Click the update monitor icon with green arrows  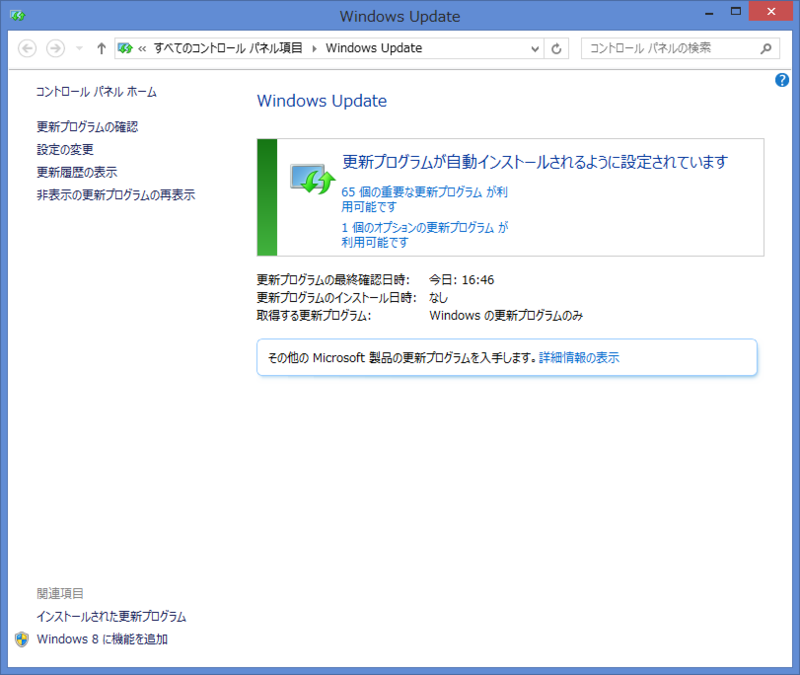tap(312, 179)
